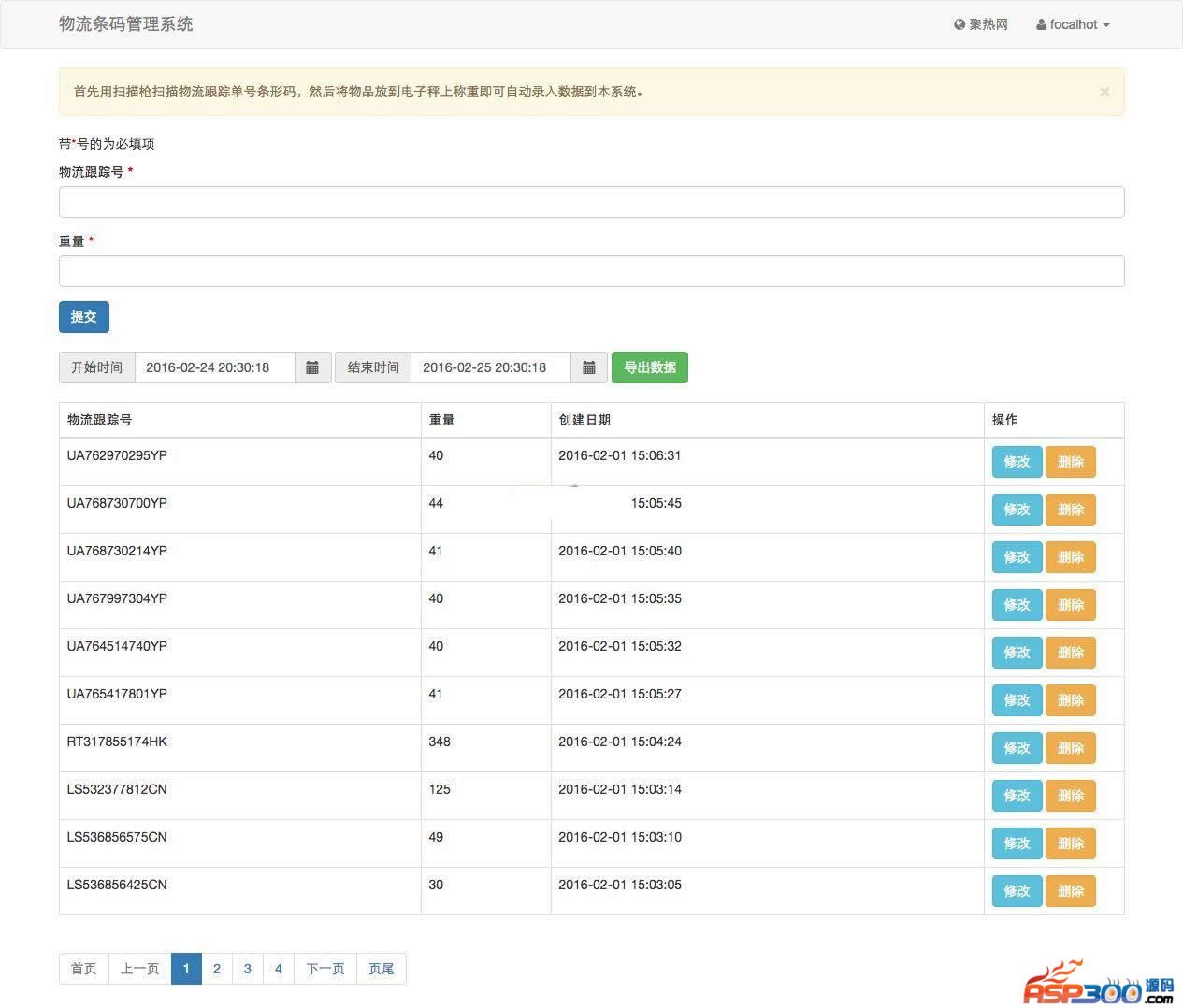Screen dimensions: 1183x1008
Task: Jump to page 4 in pagination
Action: pyautogui.click(x=278, y=969)
